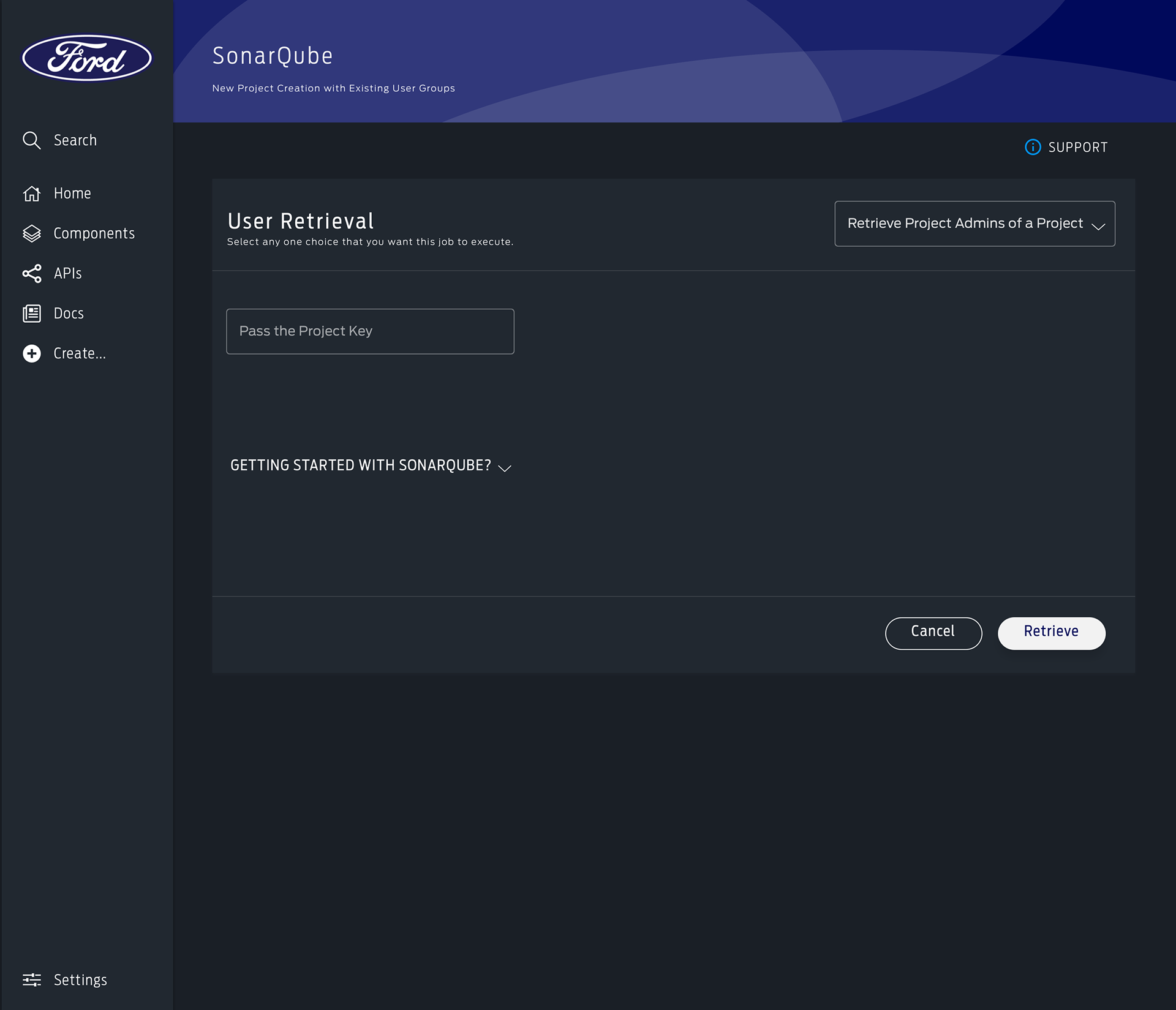Open Components in the sidebar
Screen dimensions: 1176x1010
coord(94,233)
